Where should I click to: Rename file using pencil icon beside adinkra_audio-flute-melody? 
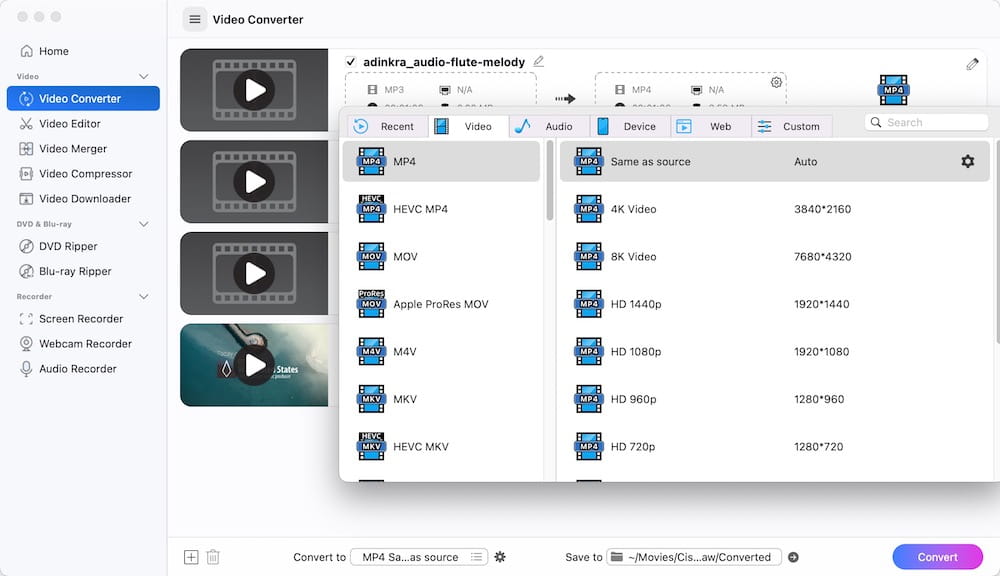coord(538,61)
